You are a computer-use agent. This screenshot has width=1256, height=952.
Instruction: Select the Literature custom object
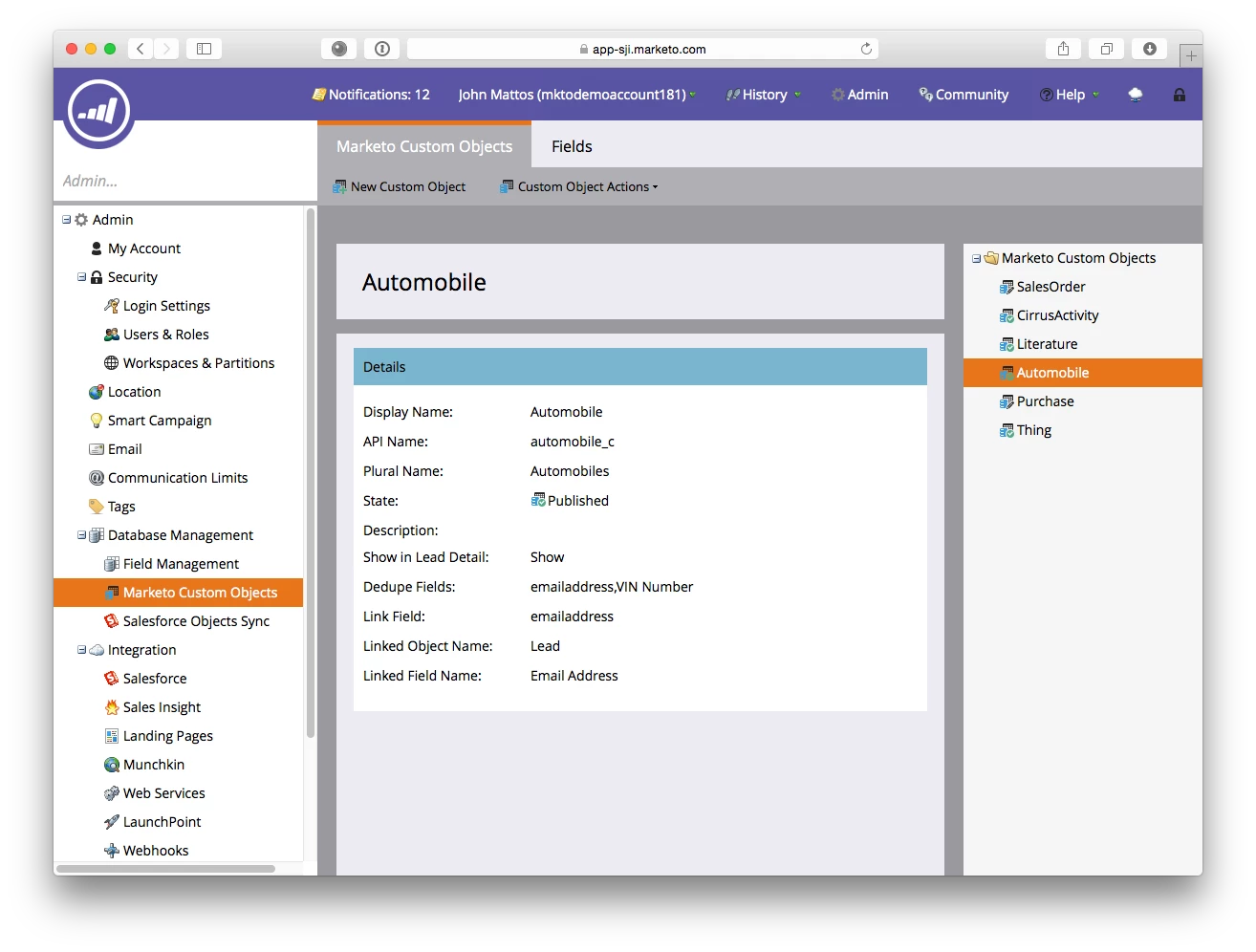click(x=1047, y=344)
